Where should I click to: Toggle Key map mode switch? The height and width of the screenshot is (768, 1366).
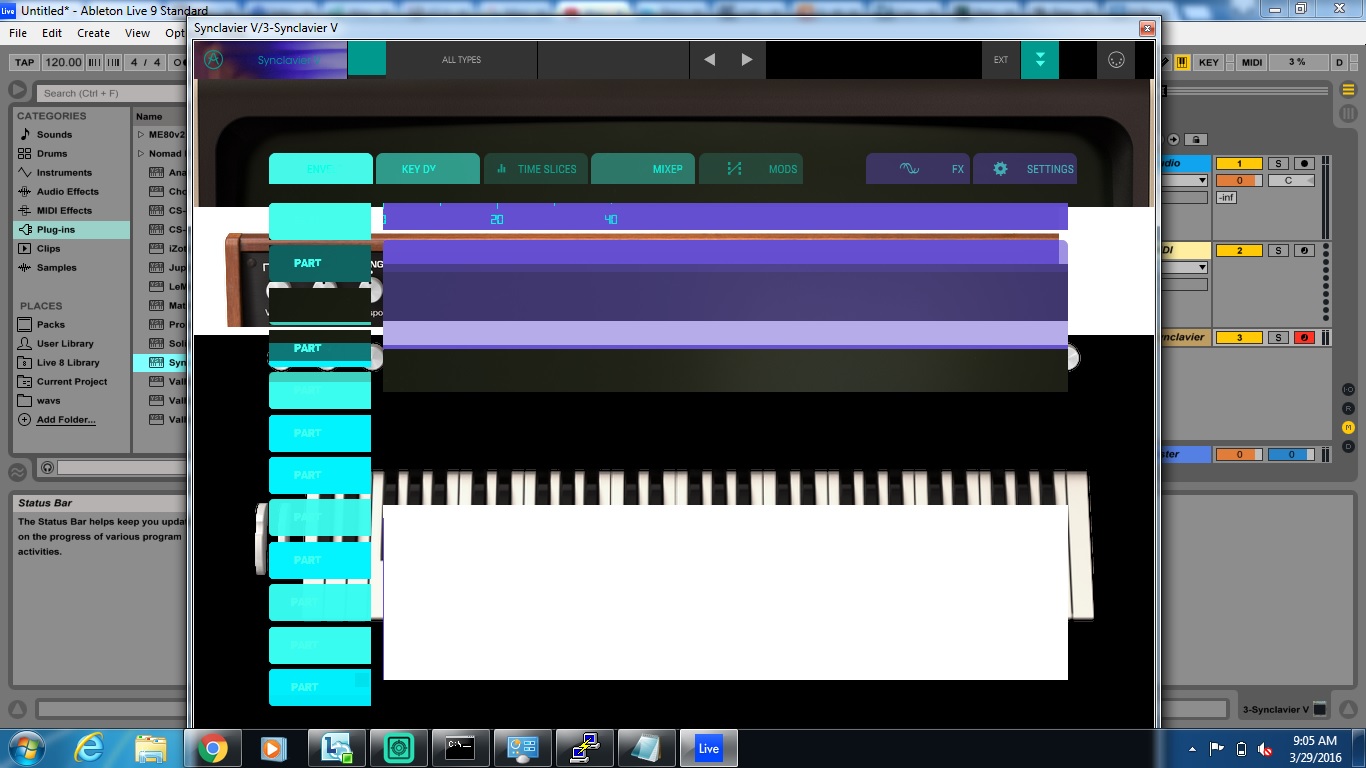point(1209,62)
